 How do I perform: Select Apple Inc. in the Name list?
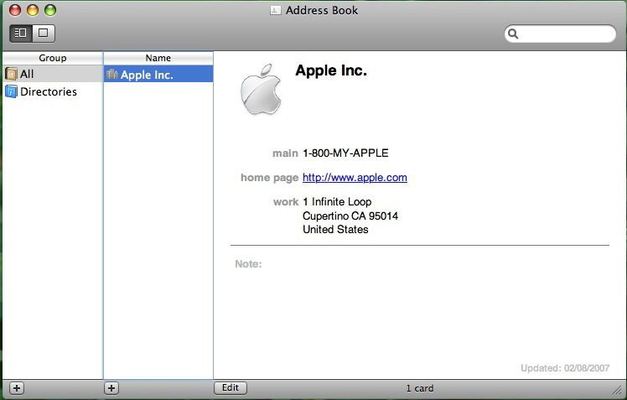click(158, 74)
